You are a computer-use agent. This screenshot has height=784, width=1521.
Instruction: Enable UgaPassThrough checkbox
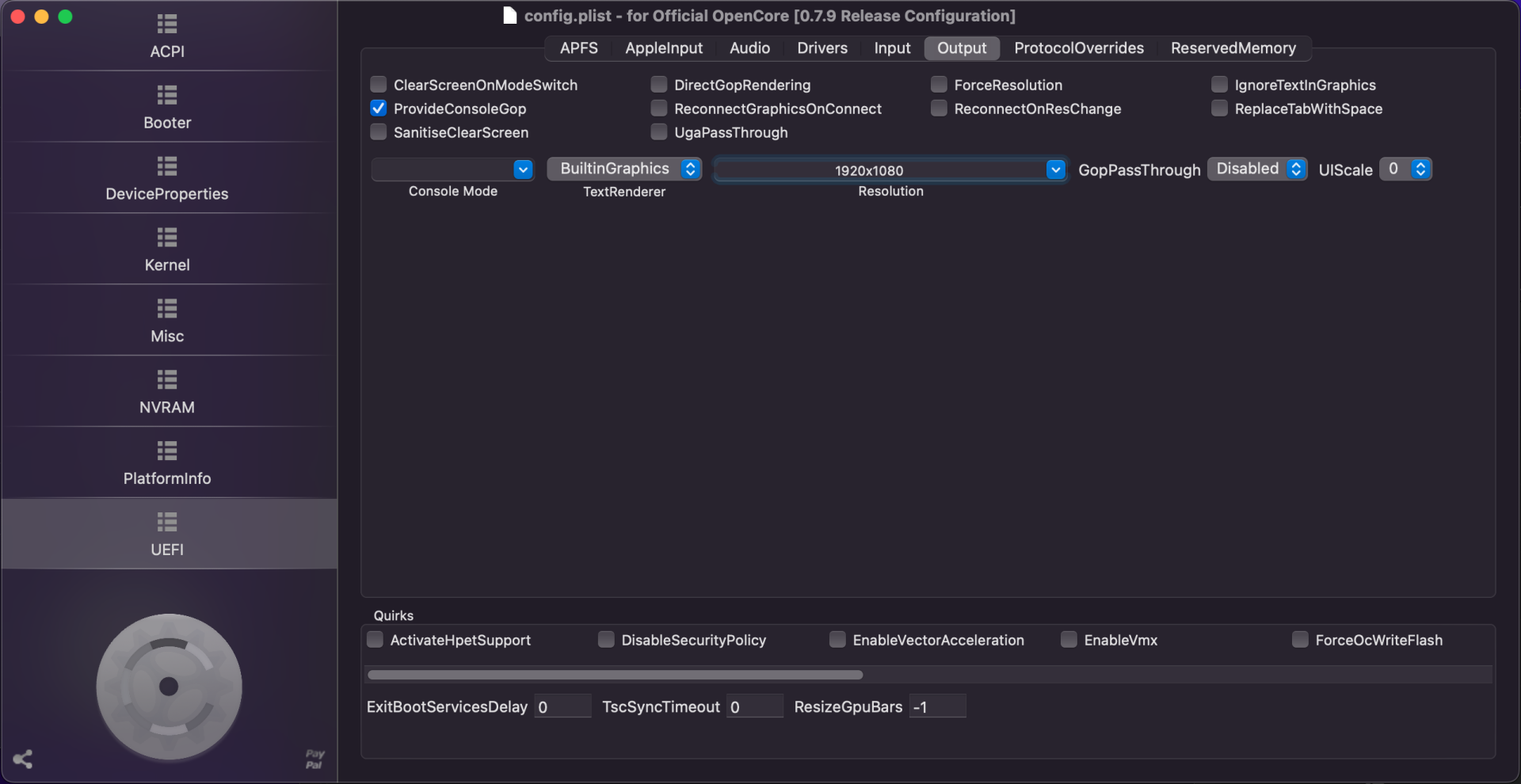pos(659,132)
